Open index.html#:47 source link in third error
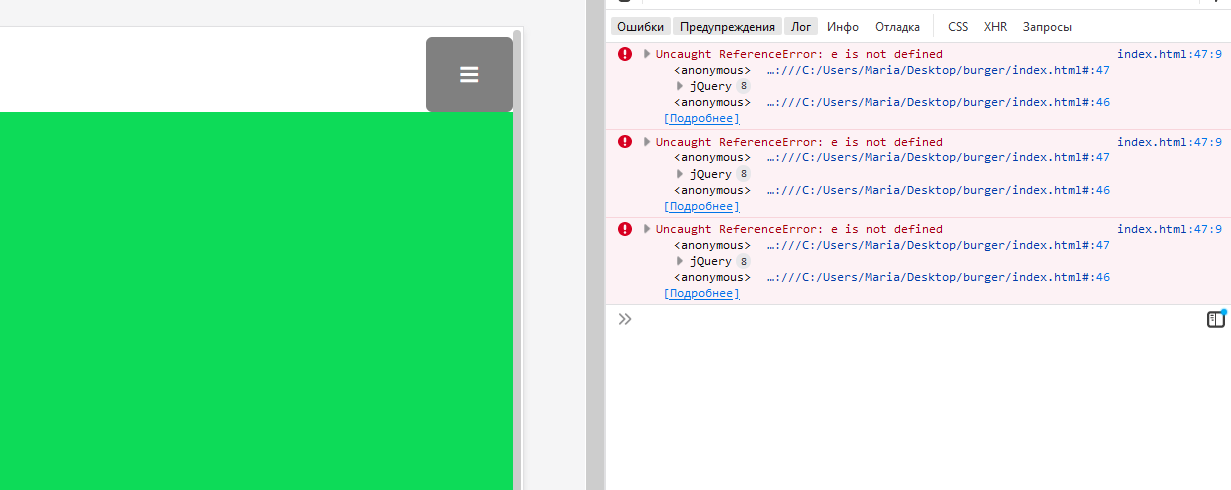The height and width of the screenshot is (490, 1231). point(938,246)
